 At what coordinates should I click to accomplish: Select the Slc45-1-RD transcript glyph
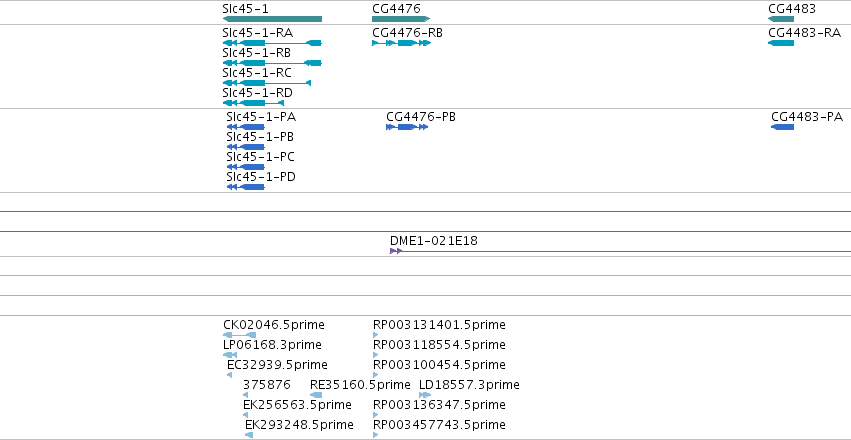[253, 103]
